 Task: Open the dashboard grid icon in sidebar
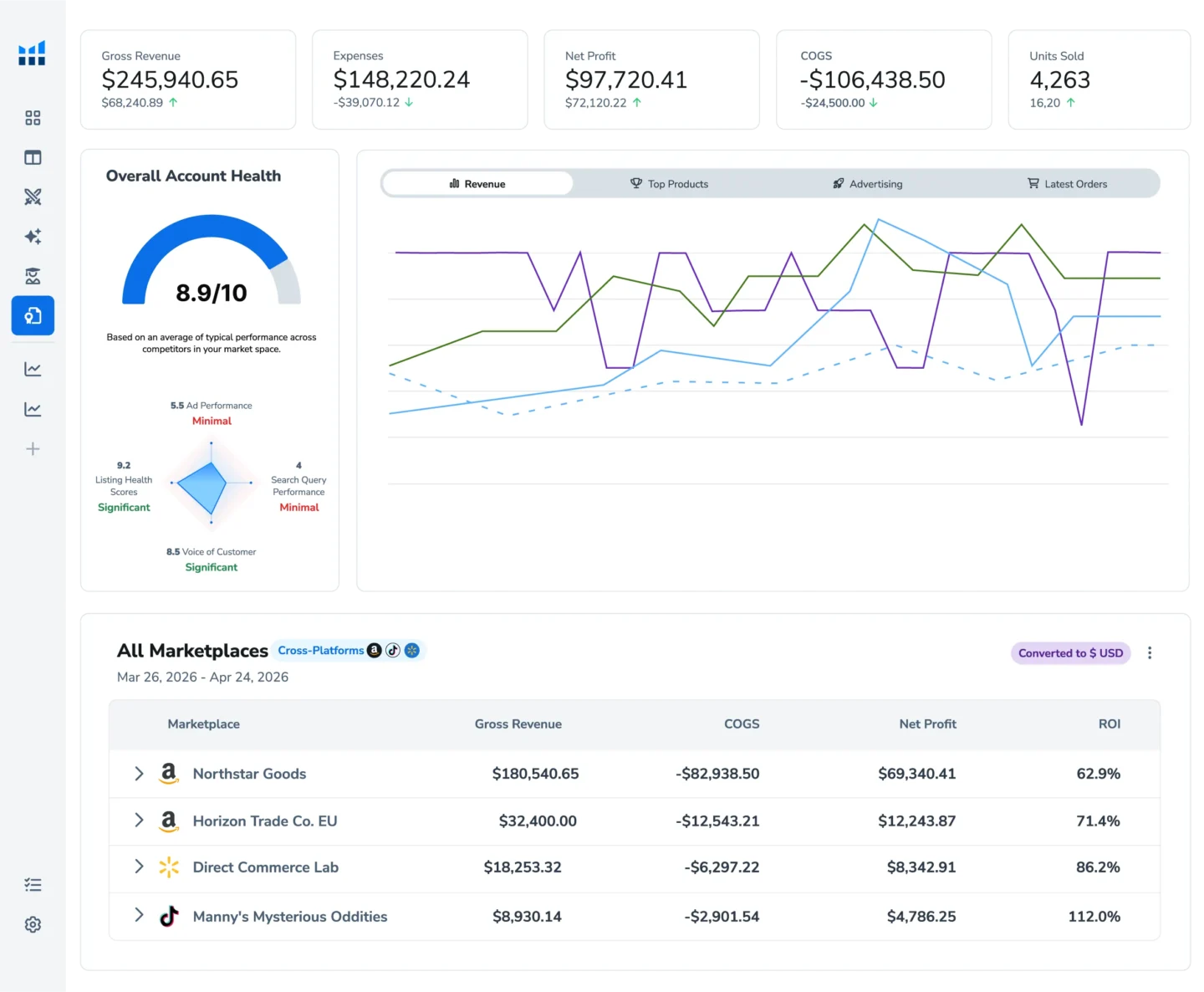point(33,118)
